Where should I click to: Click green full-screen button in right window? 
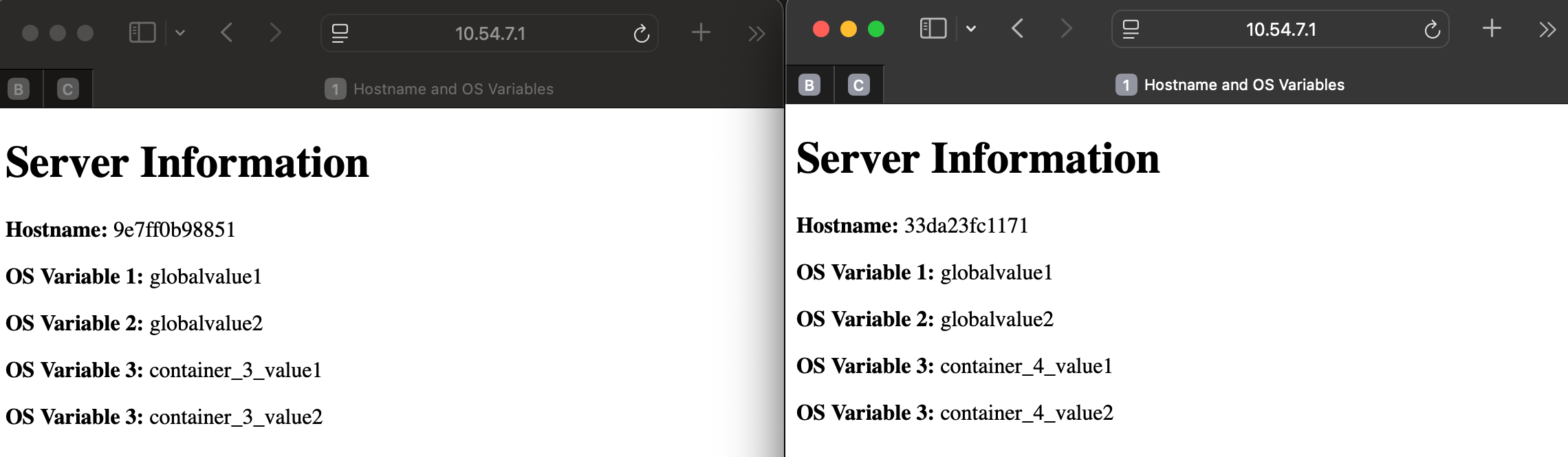point(876,29)
